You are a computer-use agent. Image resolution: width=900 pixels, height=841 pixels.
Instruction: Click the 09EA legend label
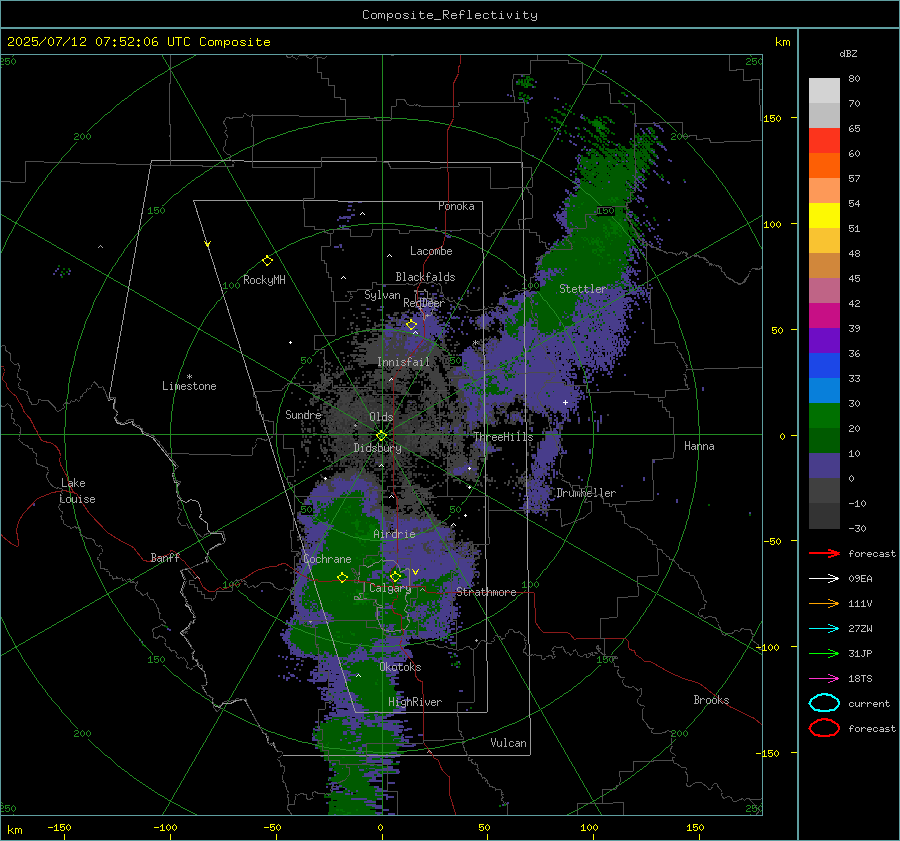860,579
